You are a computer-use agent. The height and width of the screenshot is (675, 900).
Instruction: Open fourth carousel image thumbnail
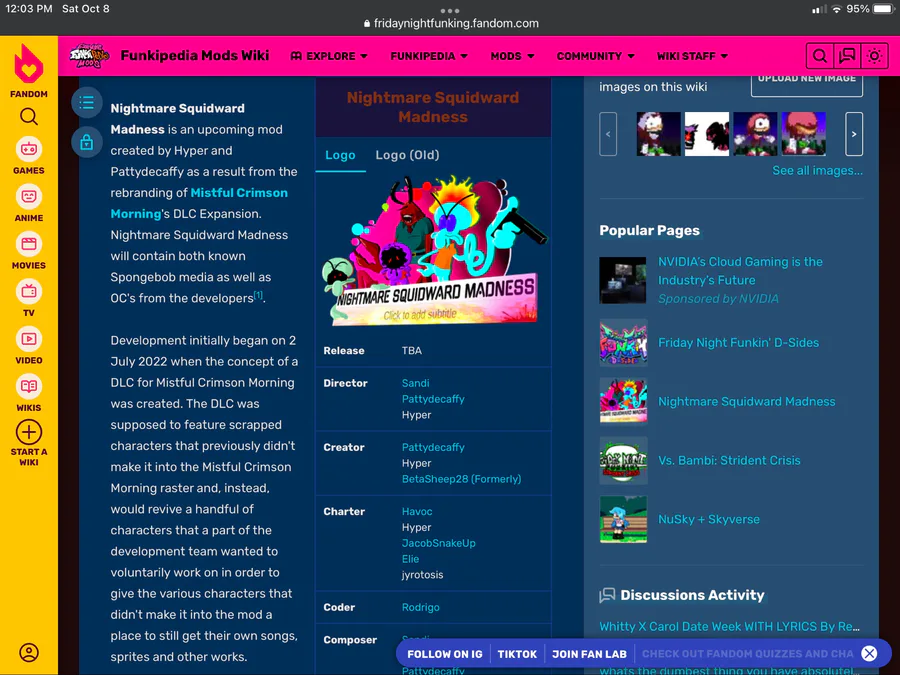coord(804,134)
